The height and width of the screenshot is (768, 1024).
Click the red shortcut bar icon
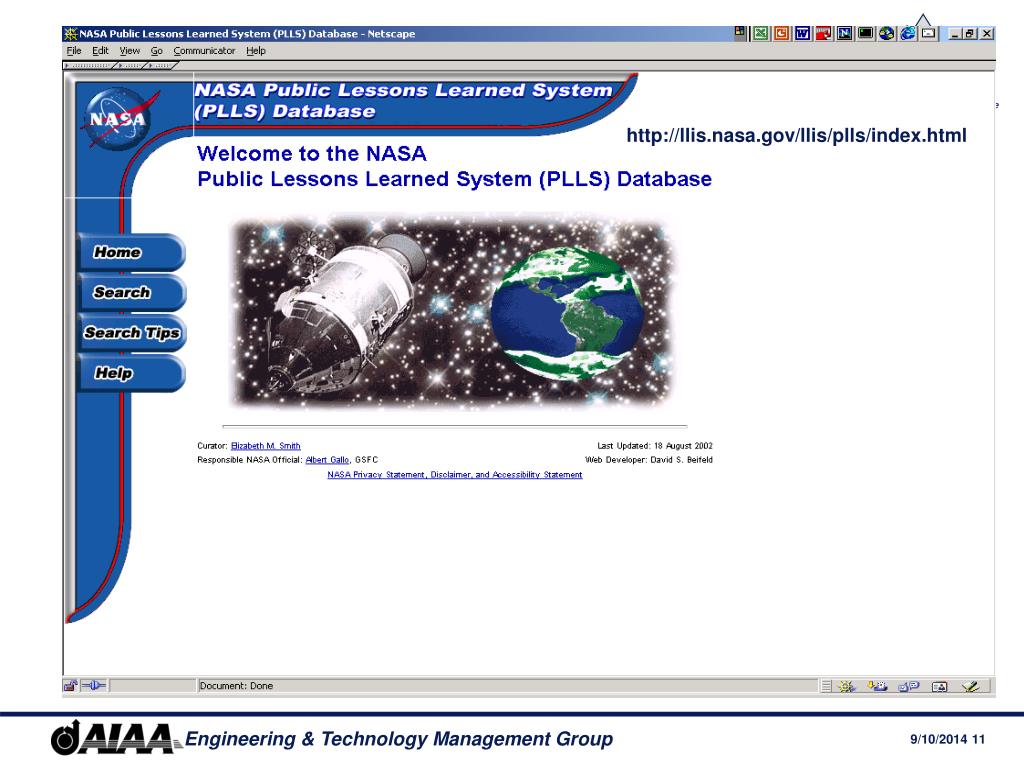(x=824, y=33)
